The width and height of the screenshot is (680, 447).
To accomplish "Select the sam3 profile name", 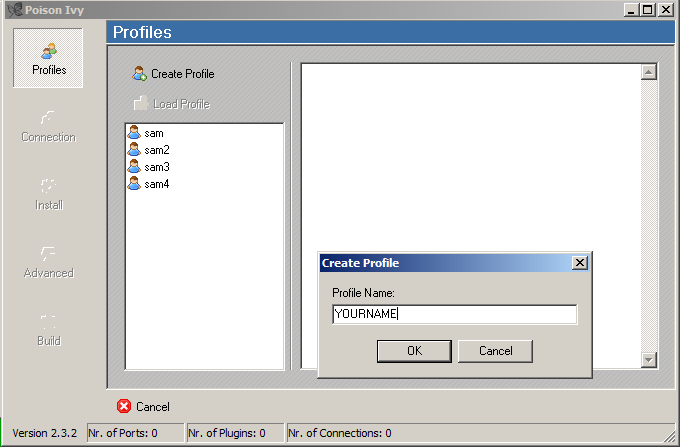I will coord(157,167).
